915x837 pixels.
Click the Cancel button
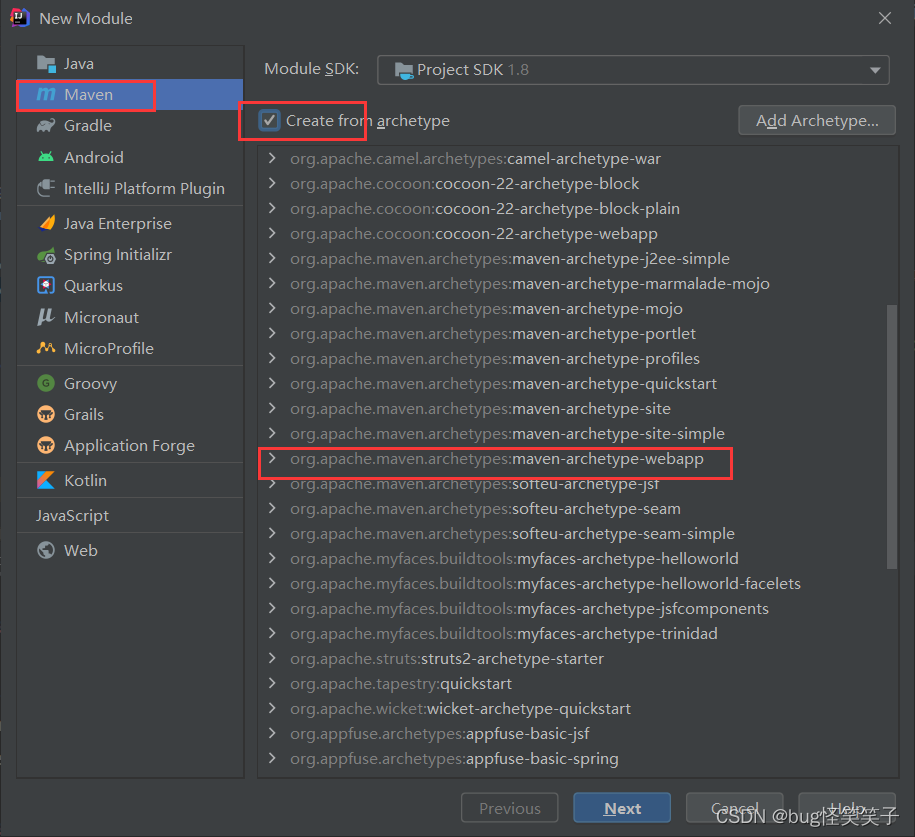(734, 808)
